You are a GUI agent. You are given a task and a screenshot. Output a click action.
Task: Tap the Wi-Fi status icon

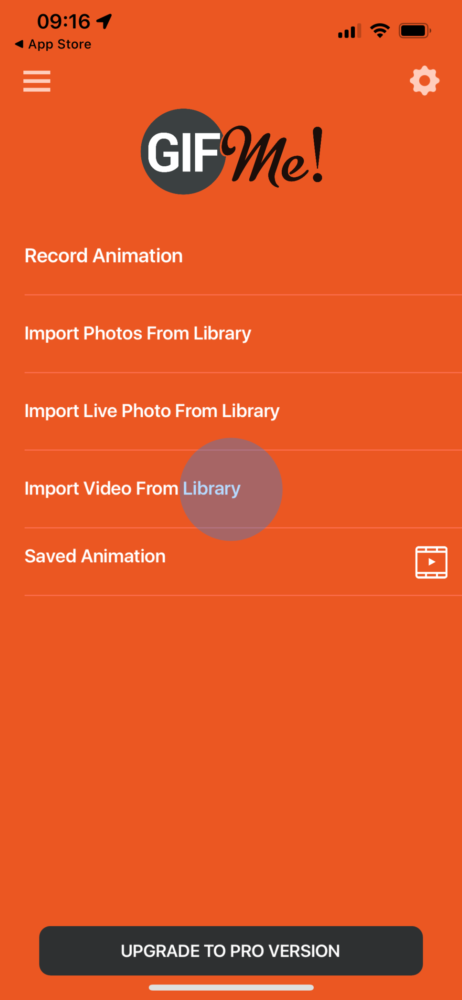pos(380,30)
